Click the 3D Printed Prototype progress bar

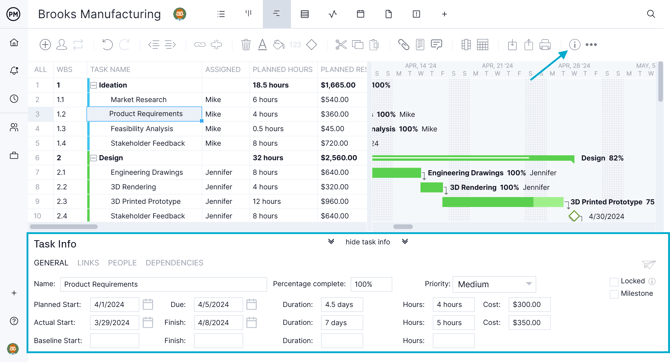tap(502, 202)
